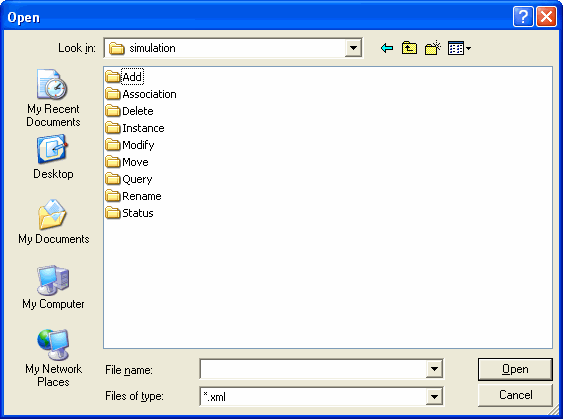Select the Move folder icon

113,162
